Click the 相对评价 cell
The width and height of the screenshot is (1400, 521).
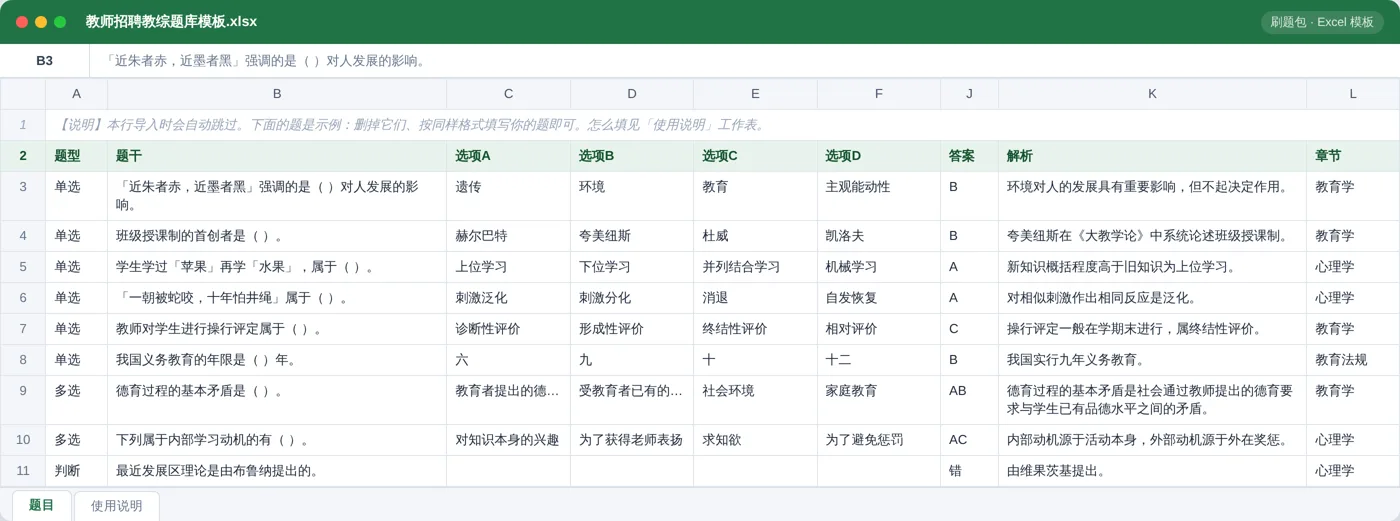click(x=879, y=329)
